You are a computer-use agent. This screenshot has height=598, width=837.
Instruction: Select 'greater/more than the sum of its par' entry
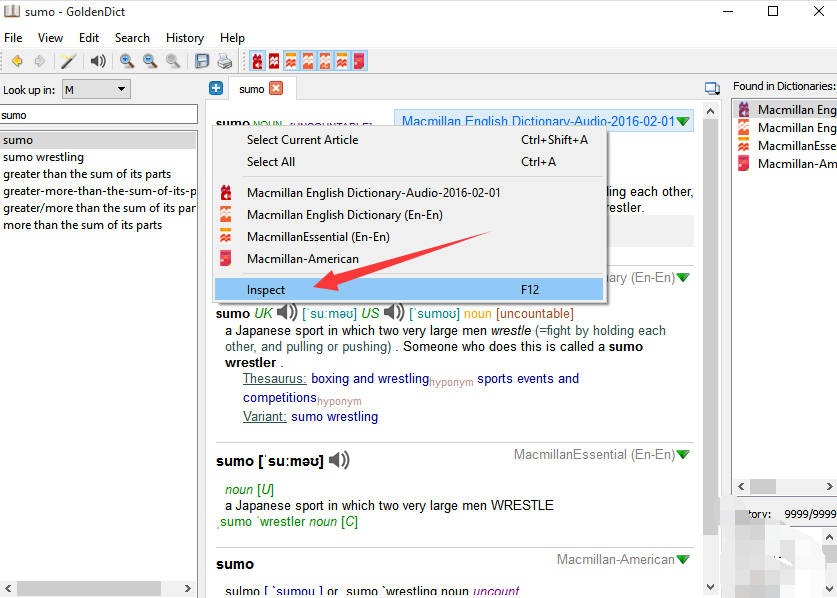98,208
